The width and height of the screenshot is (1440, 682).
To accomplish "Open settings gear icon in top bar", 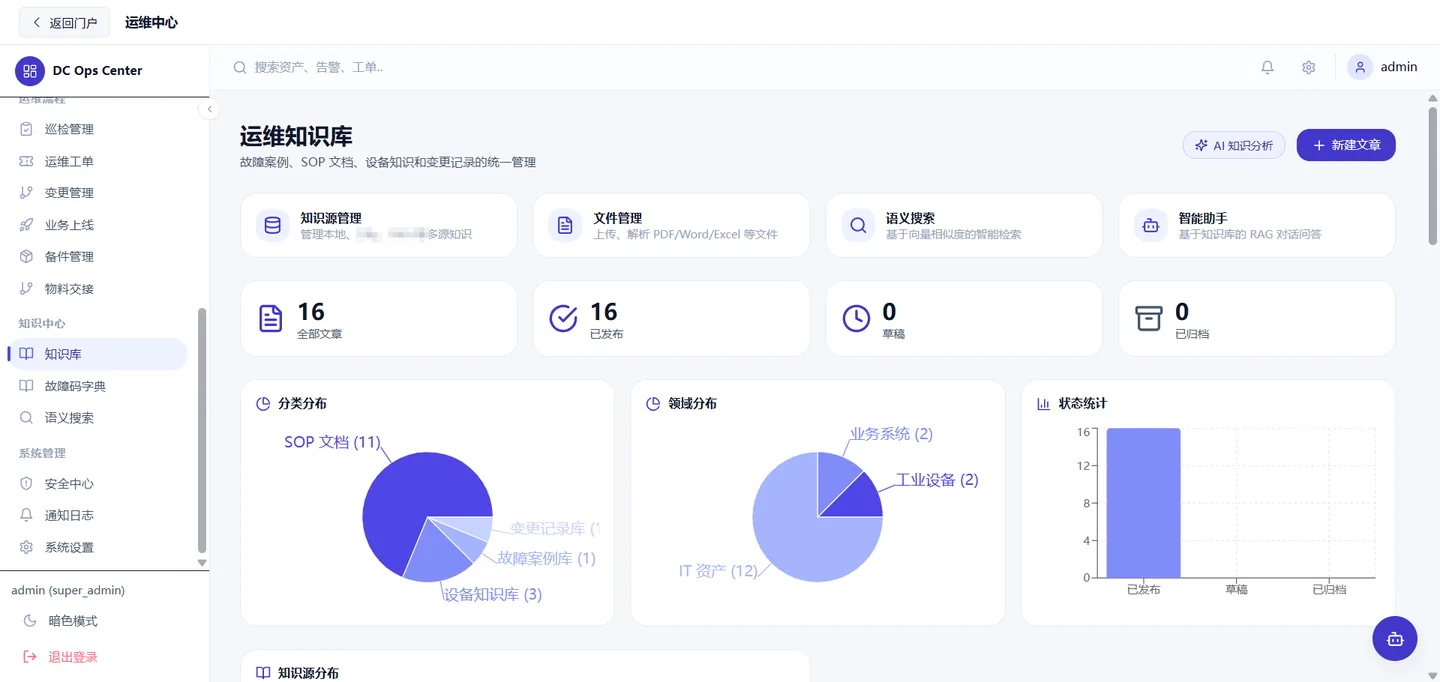I will pos(1308,67).
